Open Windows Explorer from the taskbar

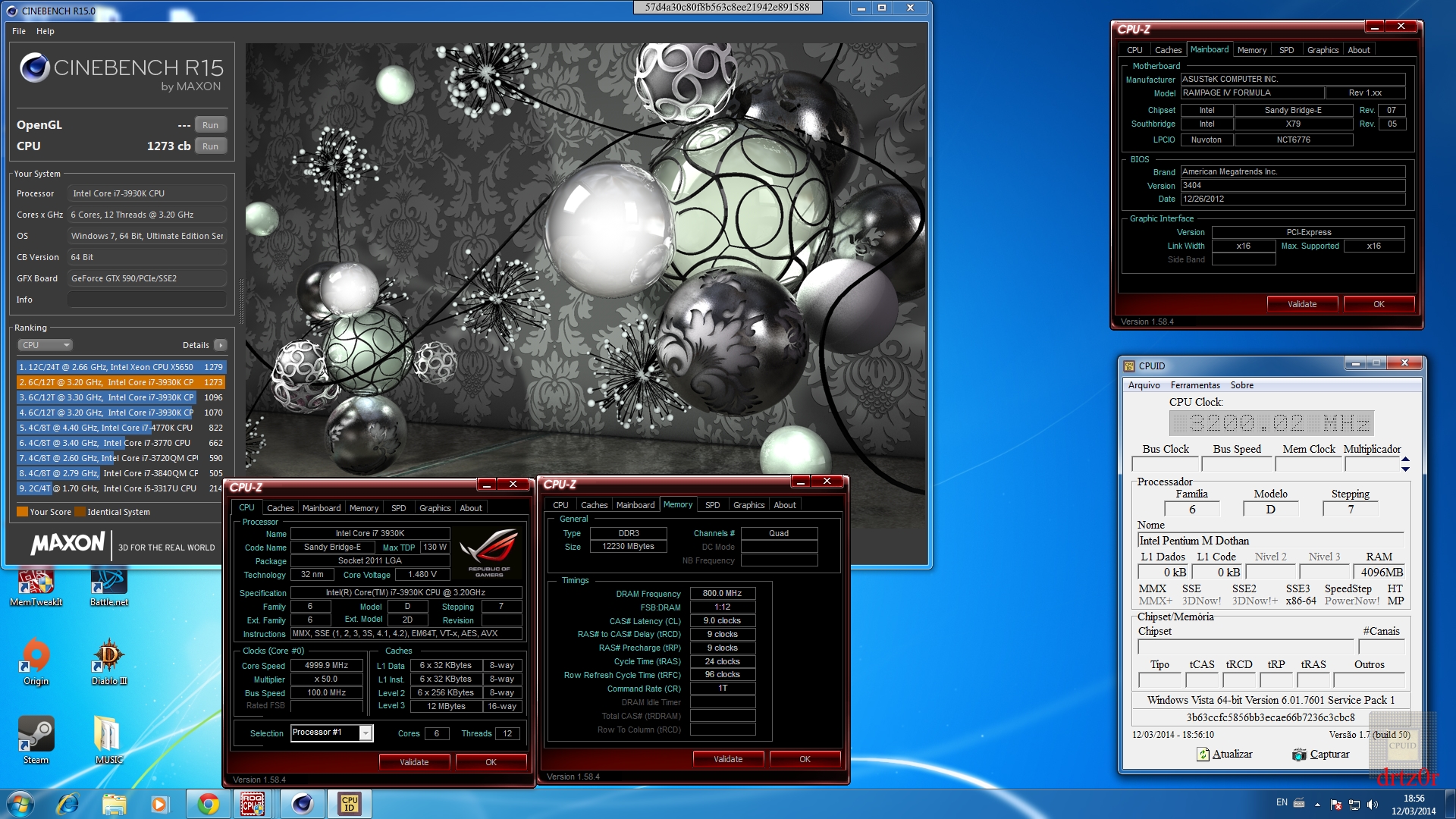[115, 804]
